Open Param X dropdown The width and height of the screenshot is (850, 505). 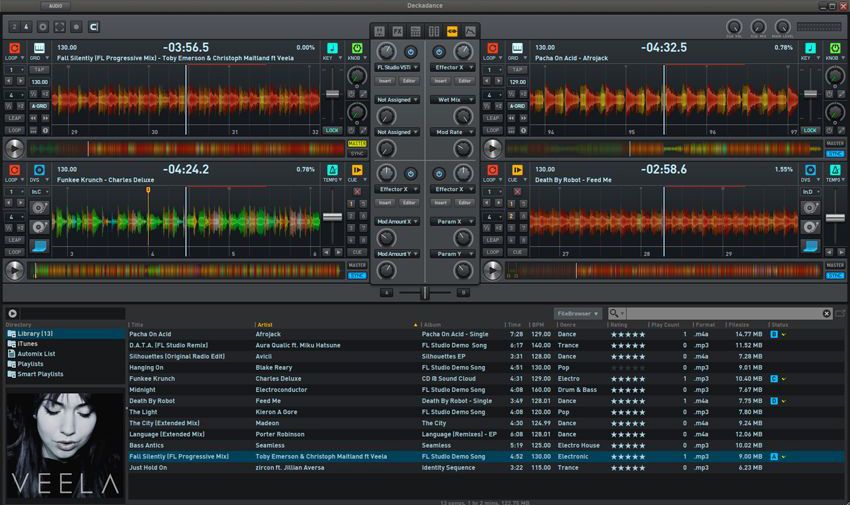click(x=453, y=222)
